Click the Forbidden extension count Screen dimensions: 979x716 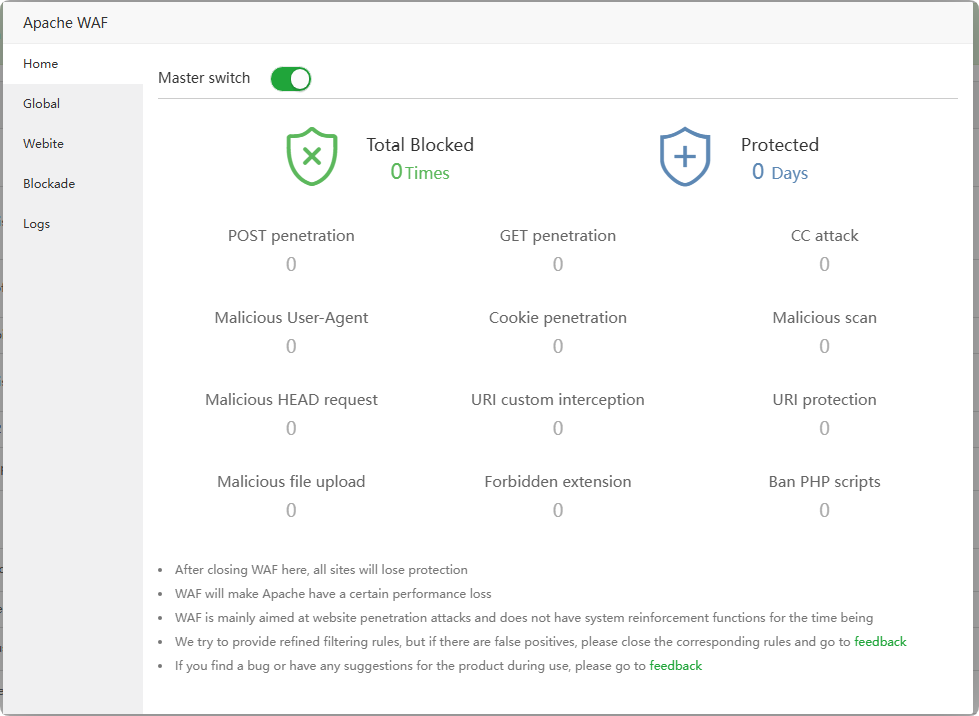point(558,511)
